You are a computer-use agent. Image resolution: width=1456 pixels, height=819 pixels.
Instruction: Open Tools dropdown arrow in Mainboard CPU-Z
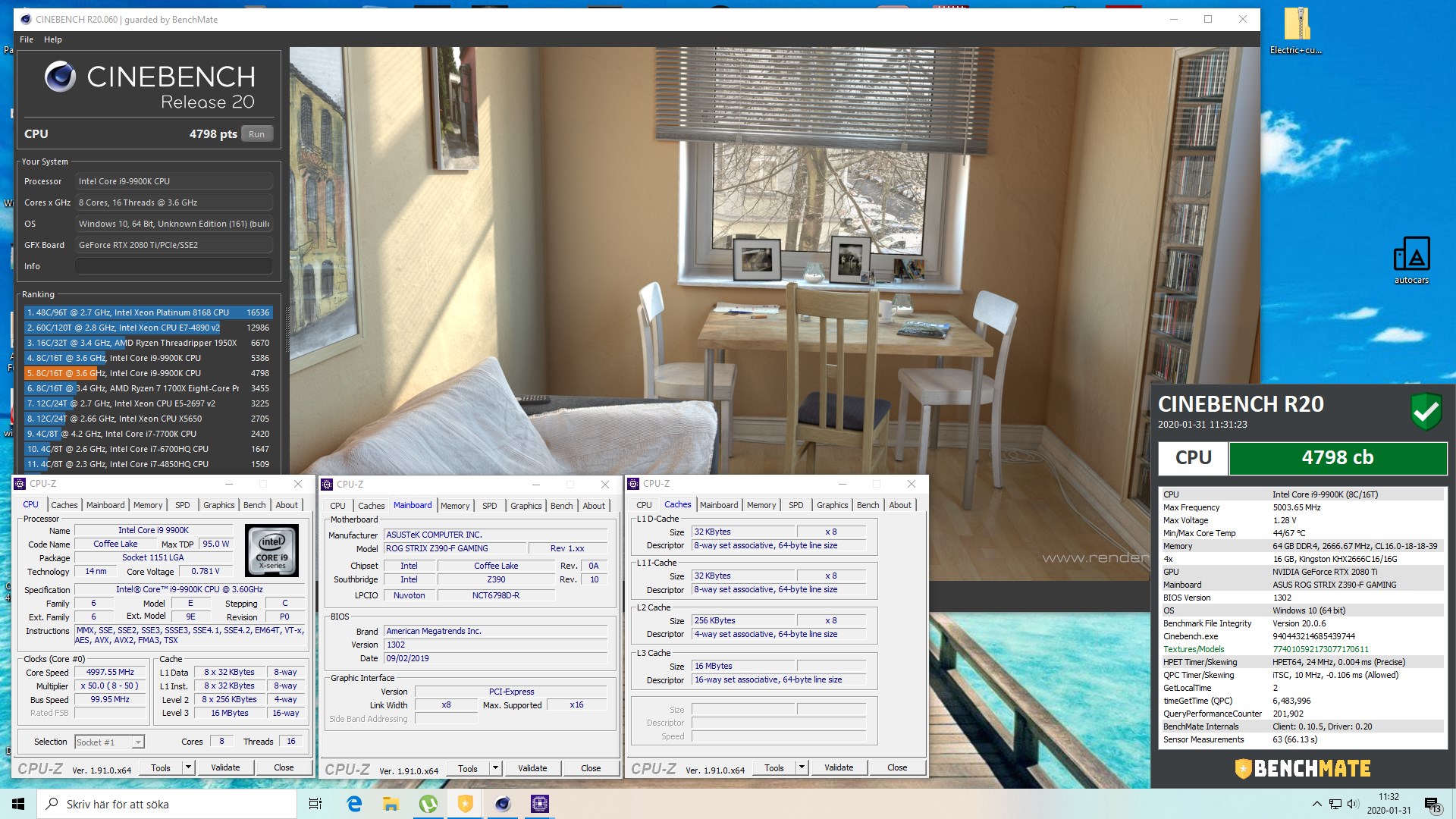pos(495,768)
